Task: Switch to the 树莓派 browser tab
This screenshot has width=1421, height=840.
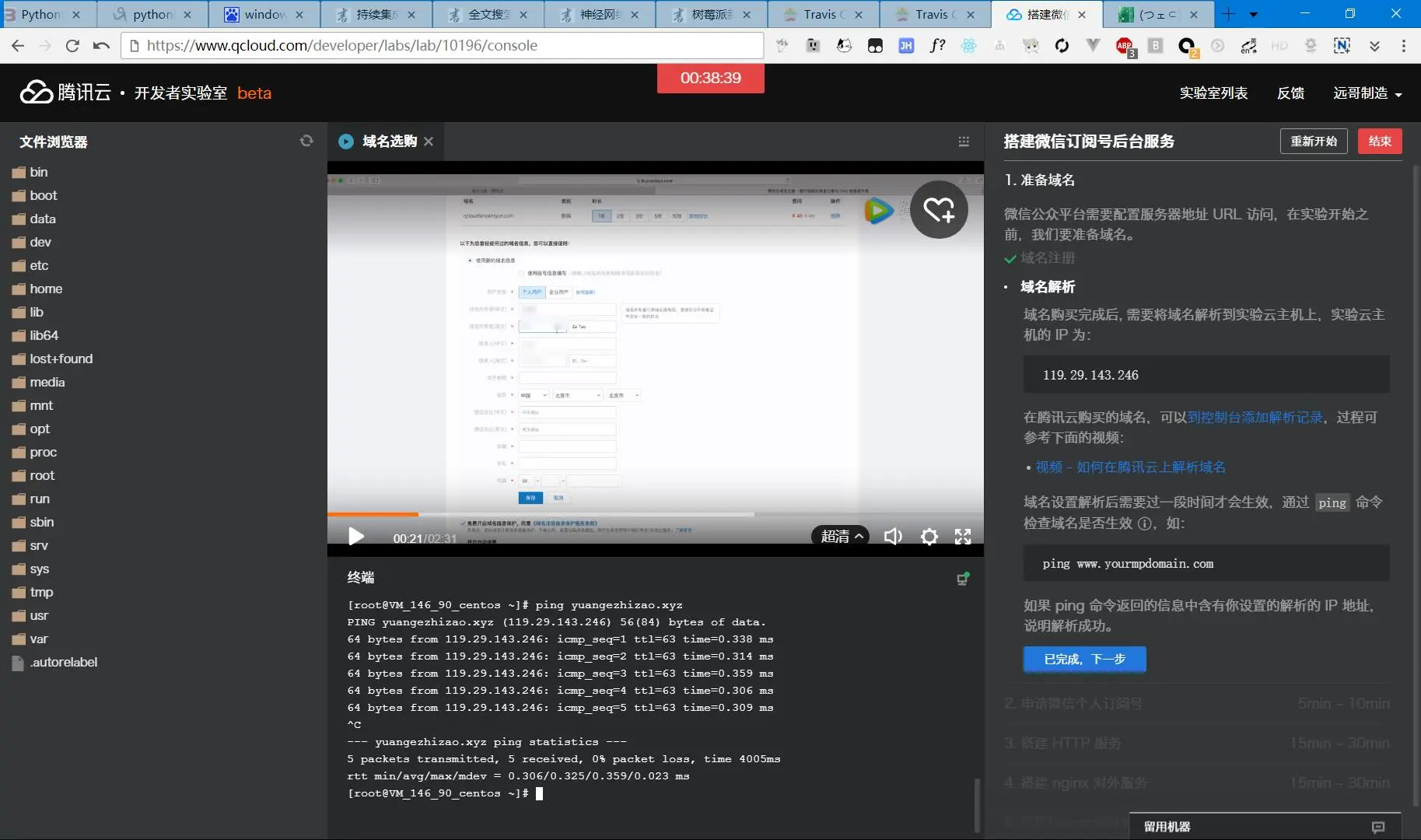Action: [712, 14]
